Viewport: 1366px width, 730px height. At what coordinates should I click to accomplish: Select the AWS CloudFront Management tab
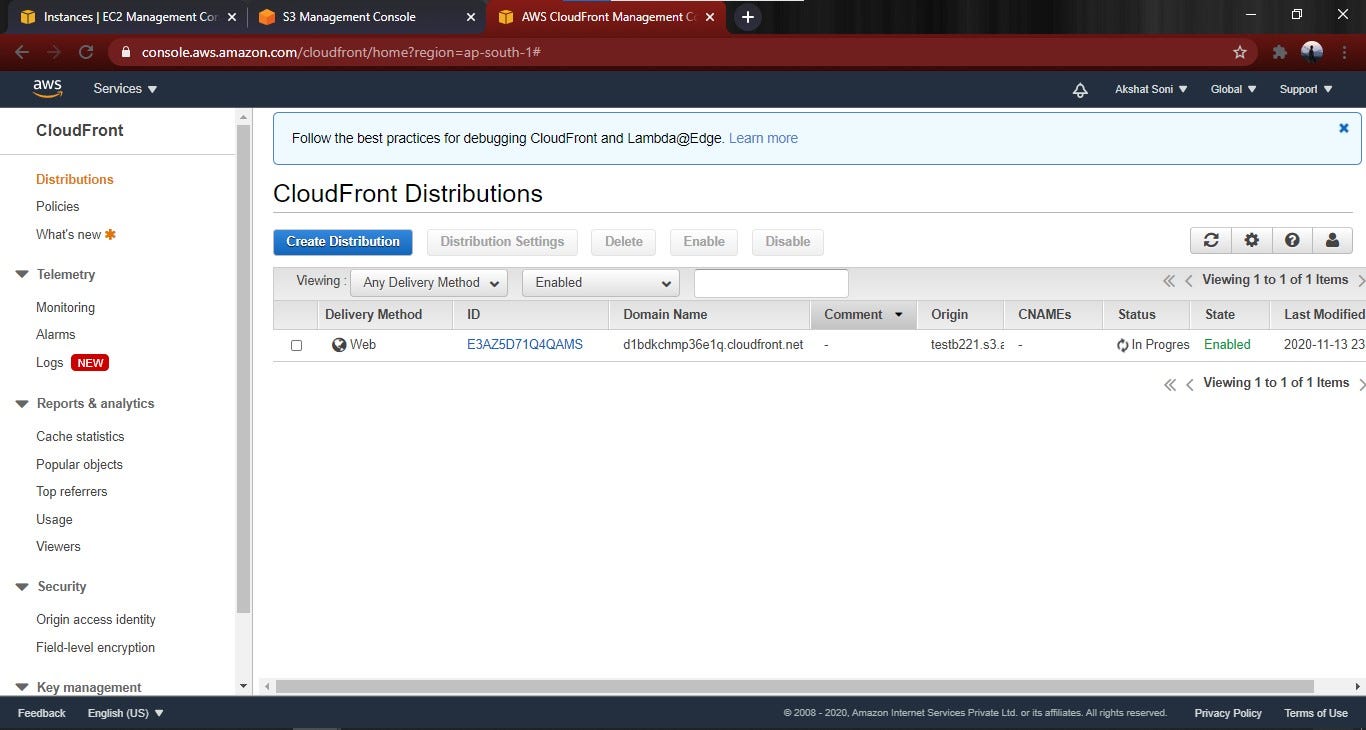point(607,17)
